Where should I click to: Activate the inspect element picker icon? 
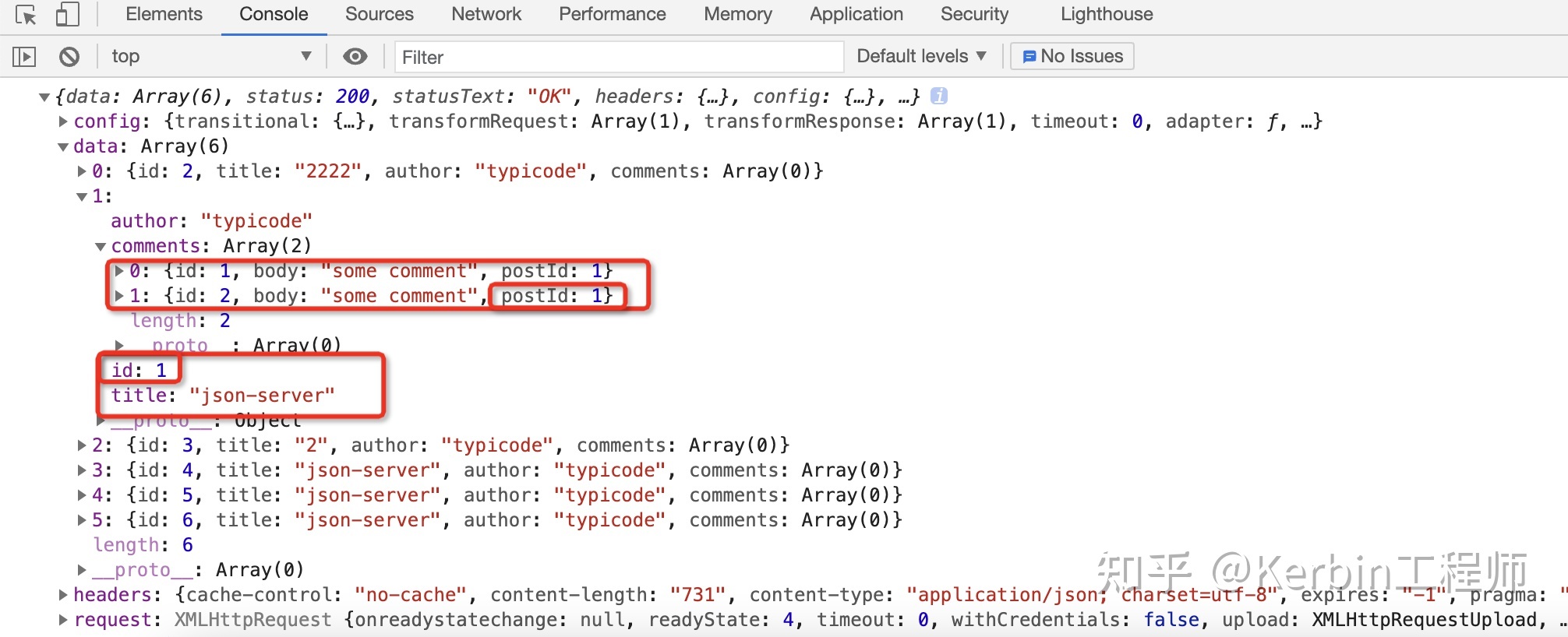click(x=26, y=15)
